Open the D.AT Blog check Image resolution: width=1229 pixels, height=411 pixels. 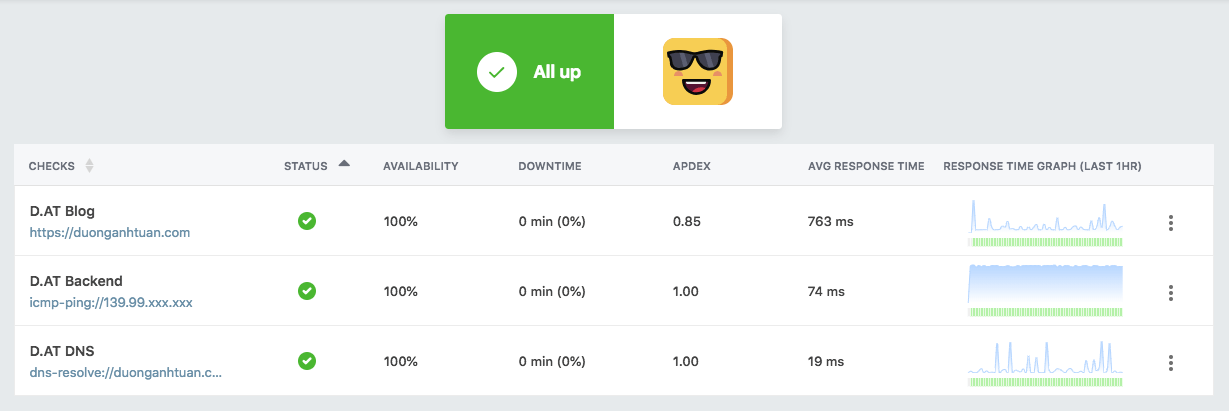(x=62, y=212)
